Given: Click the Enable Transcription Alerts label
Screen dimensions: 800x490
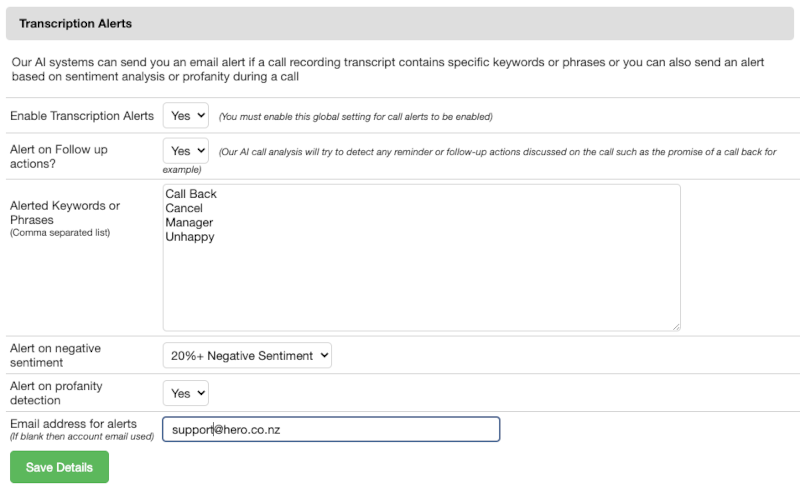Looking at the screenshot, I should click(82, 116).
